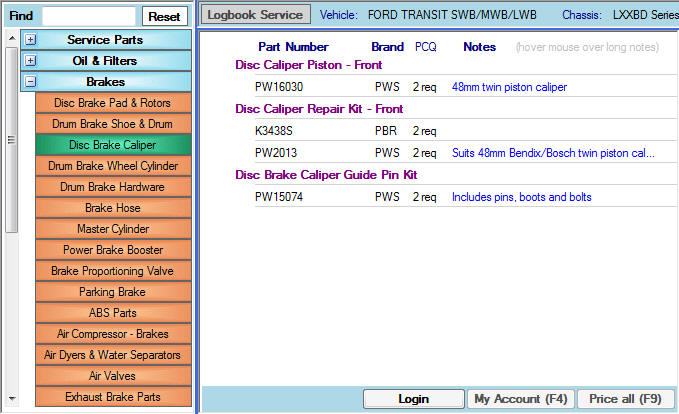Select the ABS Parts item
Image resolution: width=679 pixels, height=414 pixels.
(x=112, y=313)
